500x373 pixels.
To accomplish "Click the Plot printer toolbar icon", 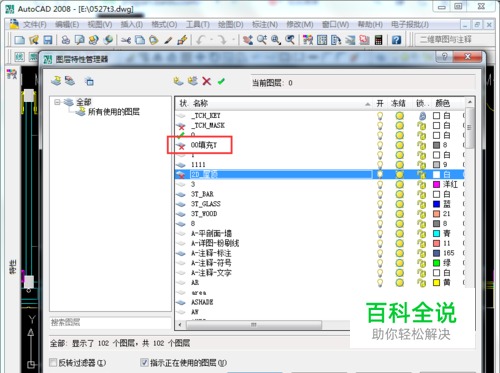I will [66, 40].
